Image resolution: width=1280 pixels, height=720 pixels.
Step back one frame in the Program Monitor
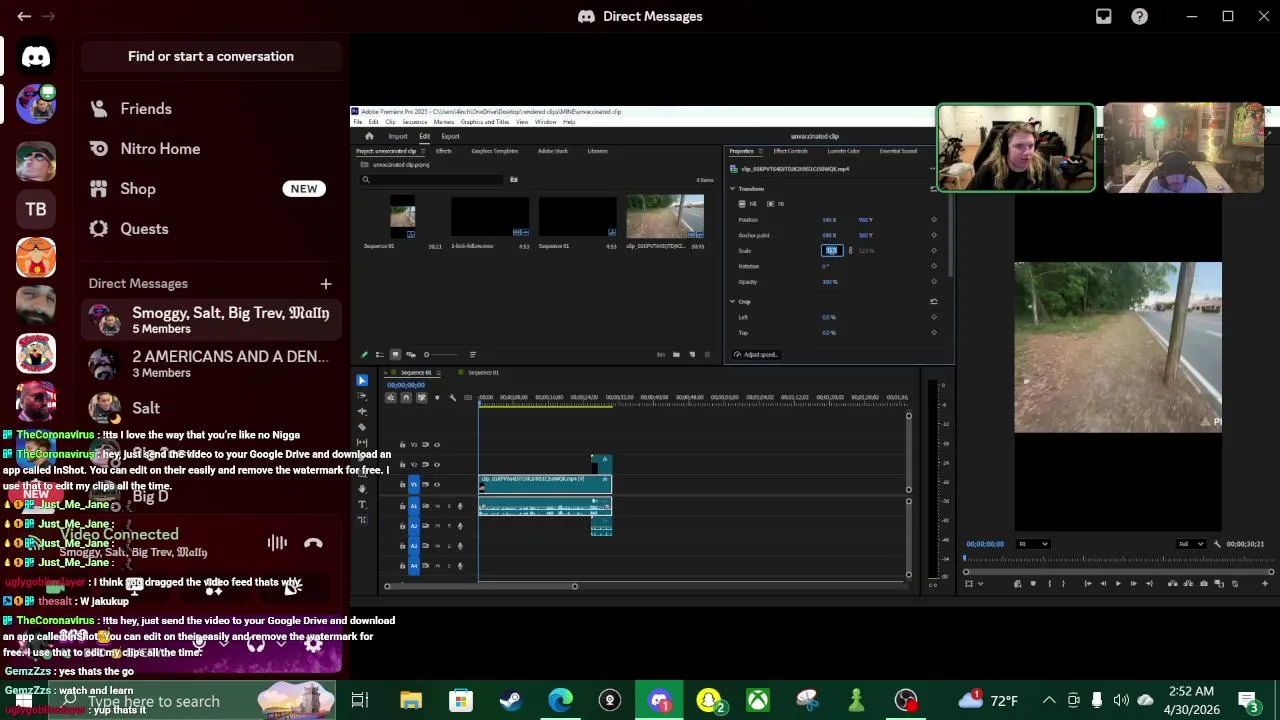tap(1103, 583)
